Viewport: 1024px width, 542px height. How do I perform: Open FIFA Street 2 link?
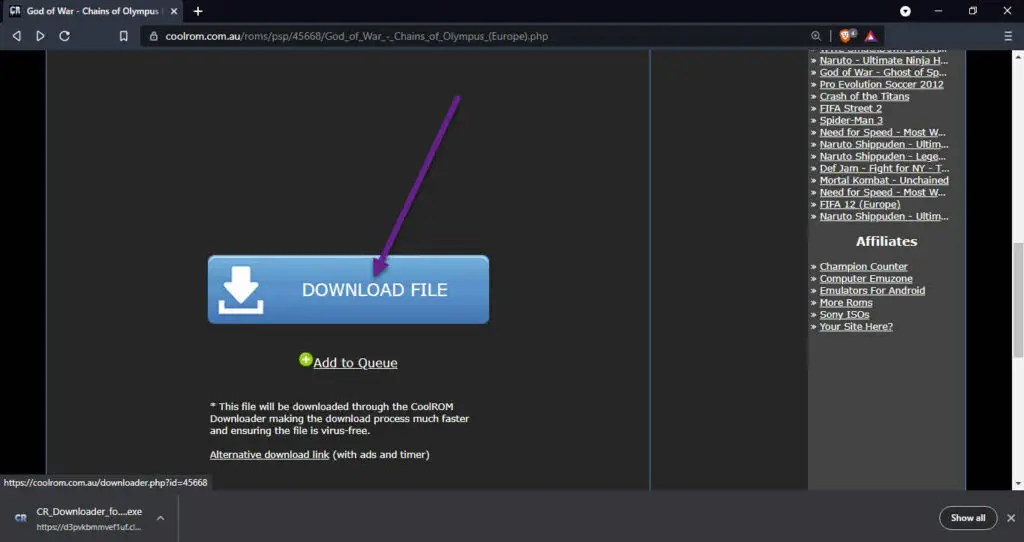point(850,108)
